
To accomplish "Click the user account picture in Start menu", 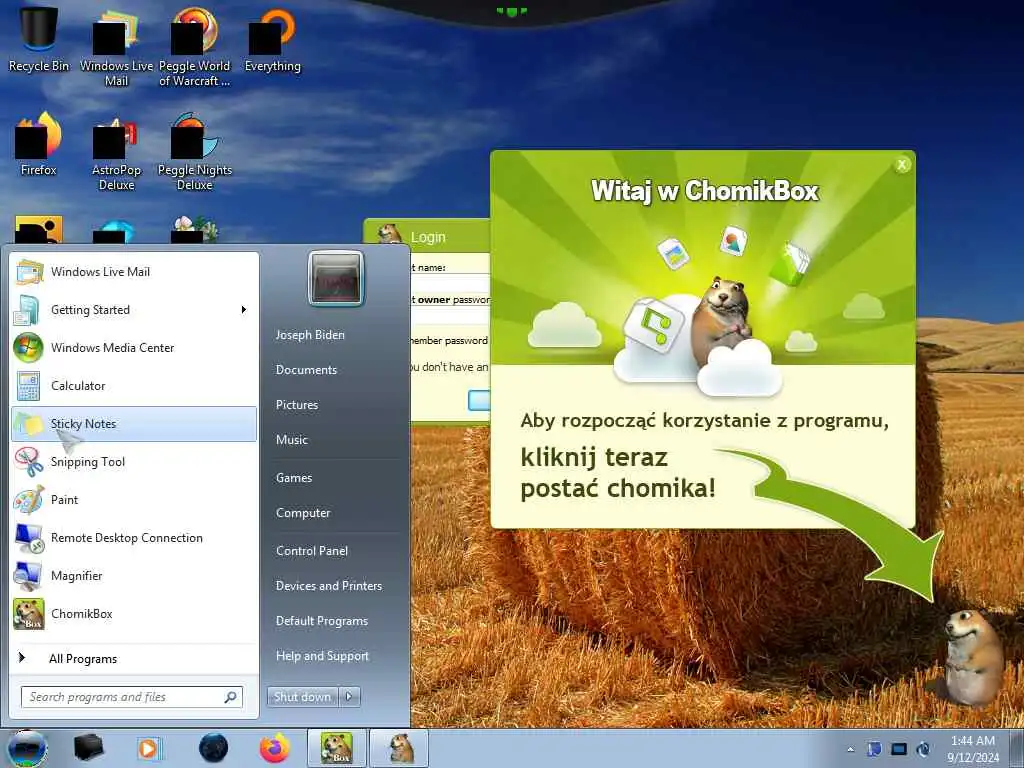I will coord(336,278).
